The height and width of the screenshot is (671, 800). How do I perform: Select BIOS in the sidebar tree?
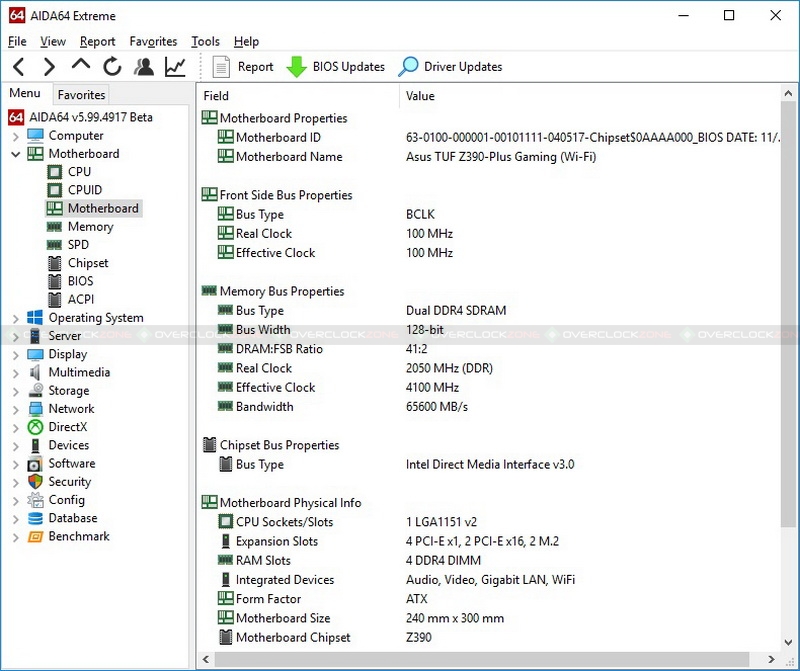point(81,281)
